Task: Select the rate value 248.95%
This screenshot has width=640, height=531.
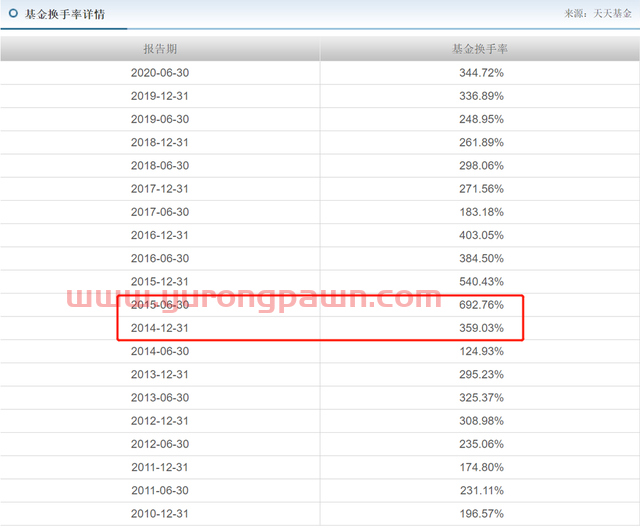Action: click(x=481, y=119)
